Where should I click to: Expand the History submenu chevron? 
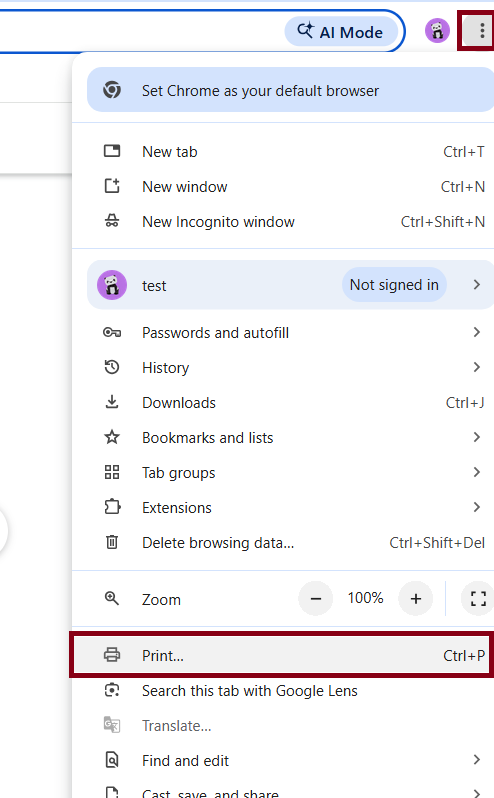477,367
